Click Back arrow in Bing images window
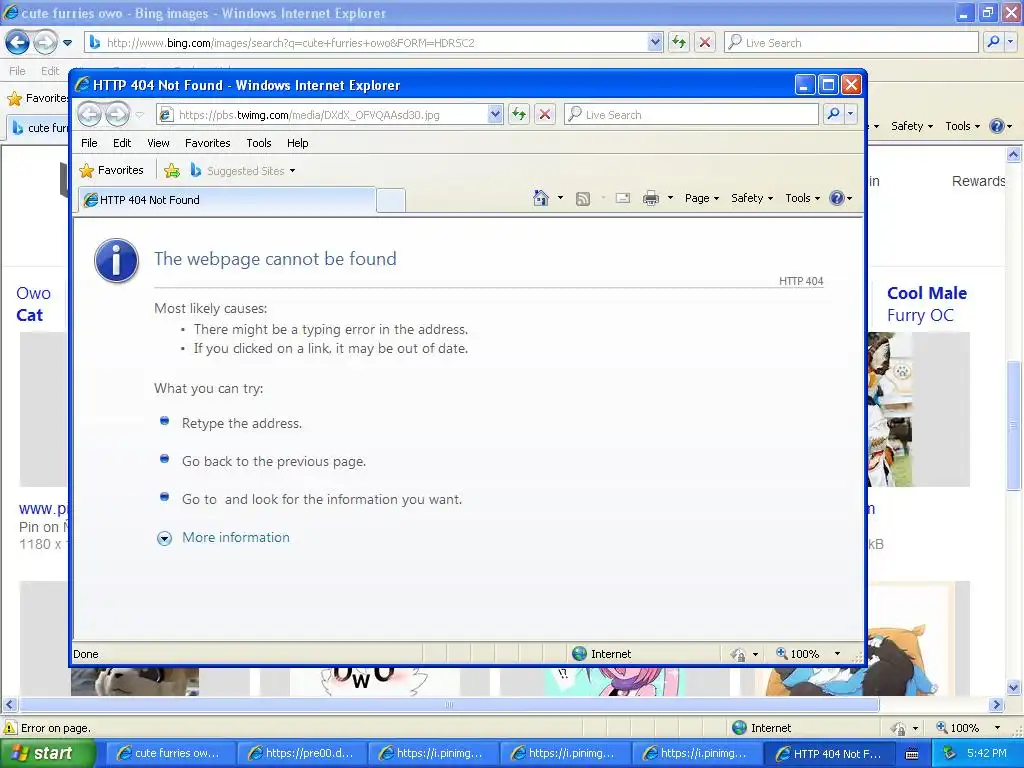Viewport: 1024px width, 768px height. click(18, 43)
